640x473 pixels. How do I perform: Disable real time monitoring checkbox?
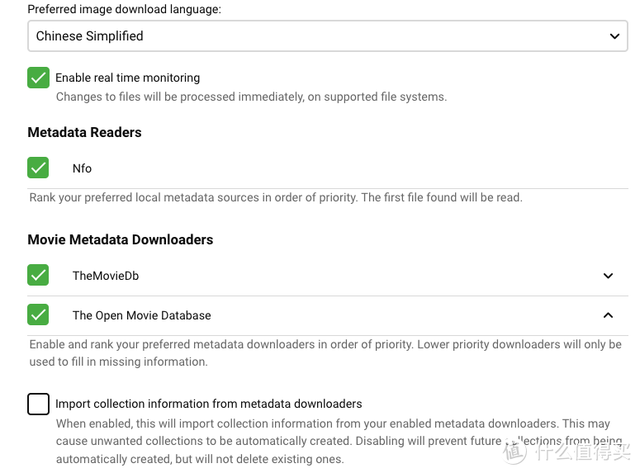pyautogui.click(x=38, y=78)
